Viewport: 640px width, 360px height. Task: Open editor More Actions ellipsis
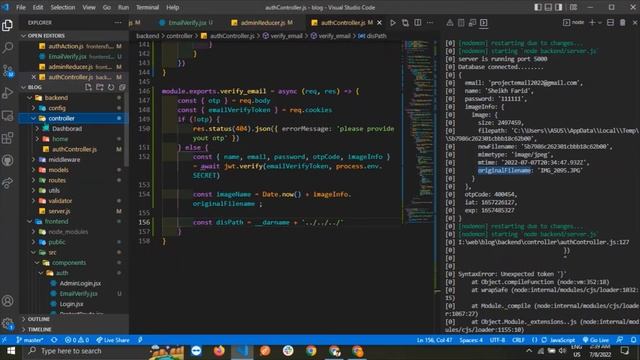tap(430, 23)
